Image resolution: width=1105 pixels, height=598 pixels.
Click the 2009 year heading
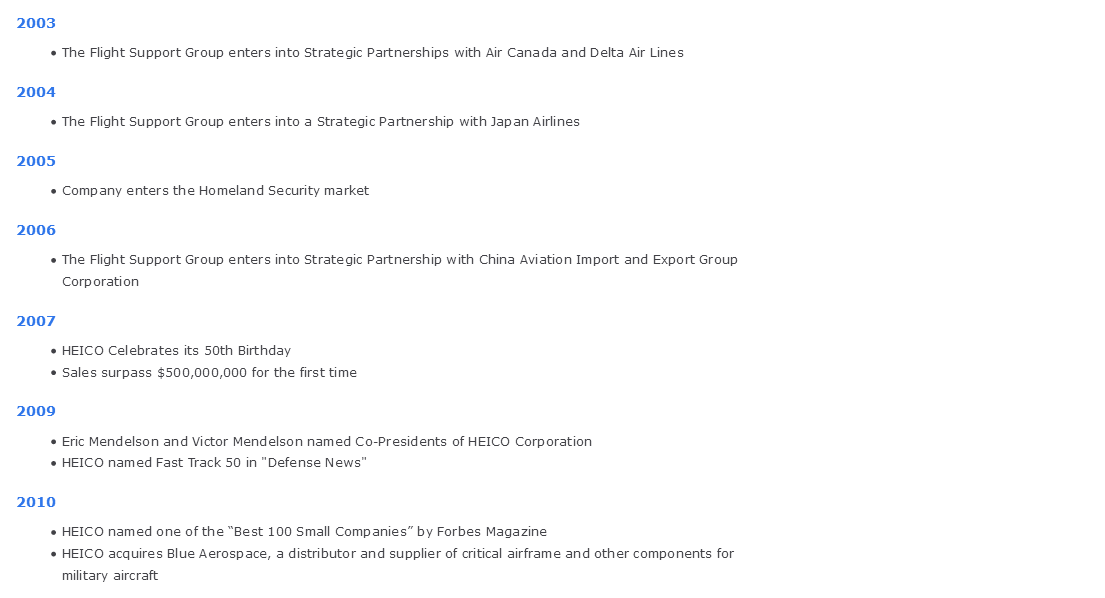36,411
